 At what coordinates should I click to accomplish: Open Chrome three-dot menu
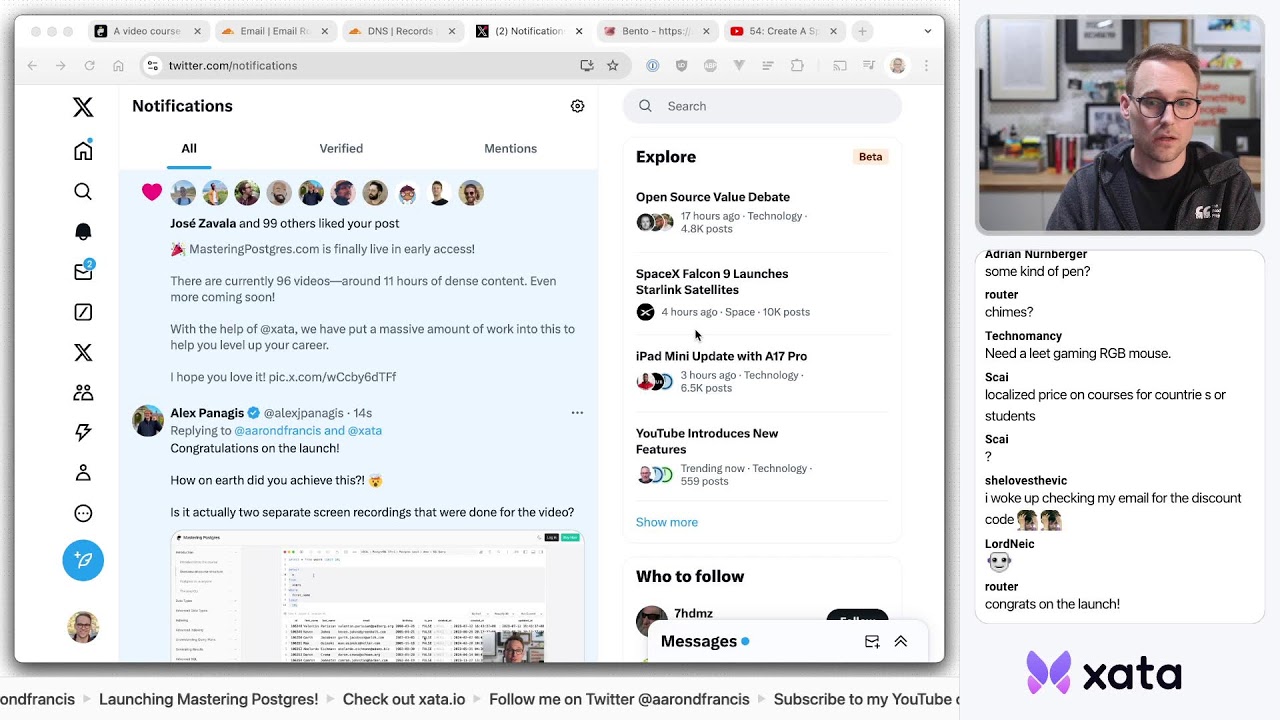(926, 65)
